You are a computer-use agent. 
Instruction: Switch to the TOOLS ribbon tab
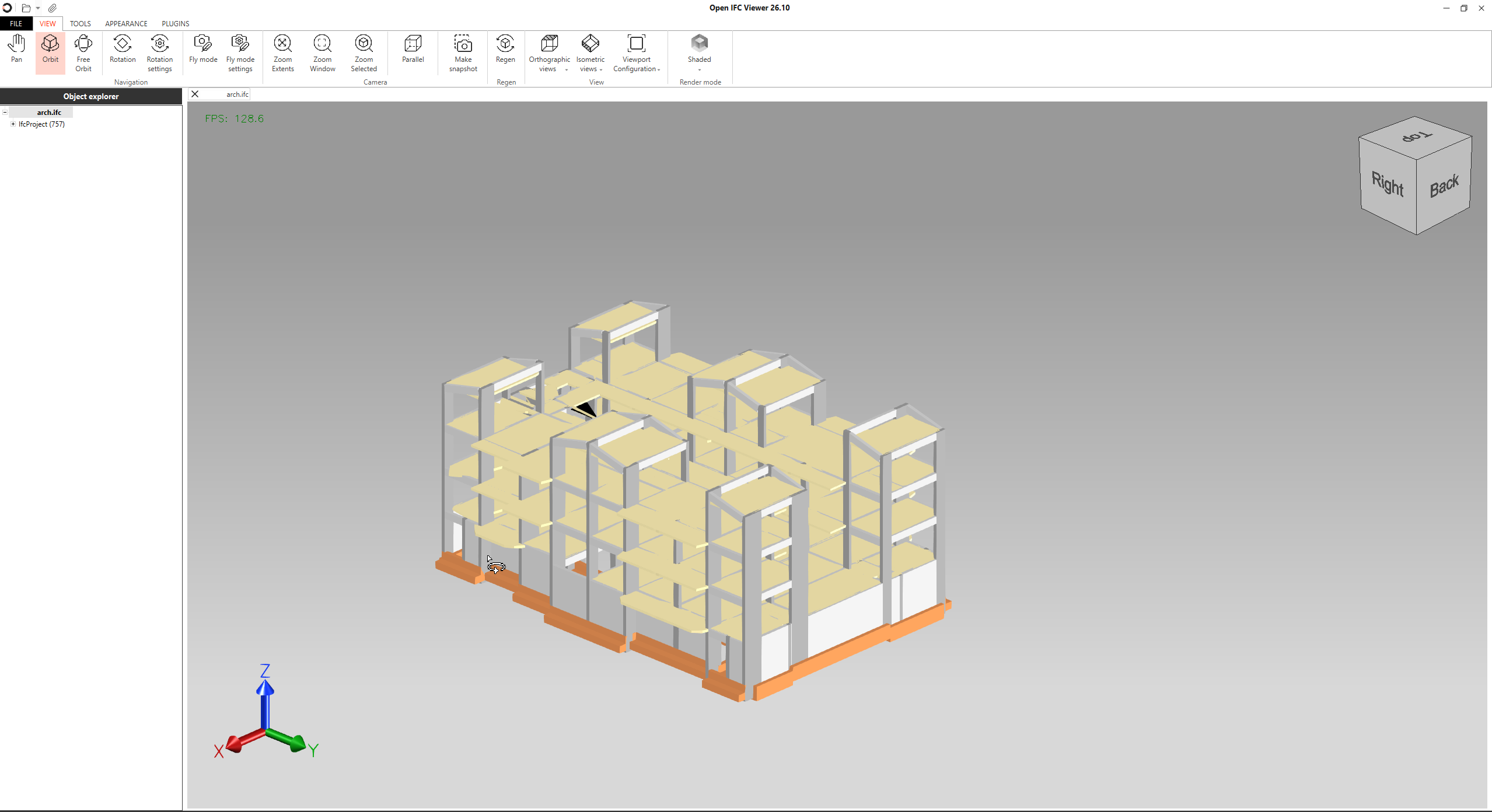coord(80,23)
